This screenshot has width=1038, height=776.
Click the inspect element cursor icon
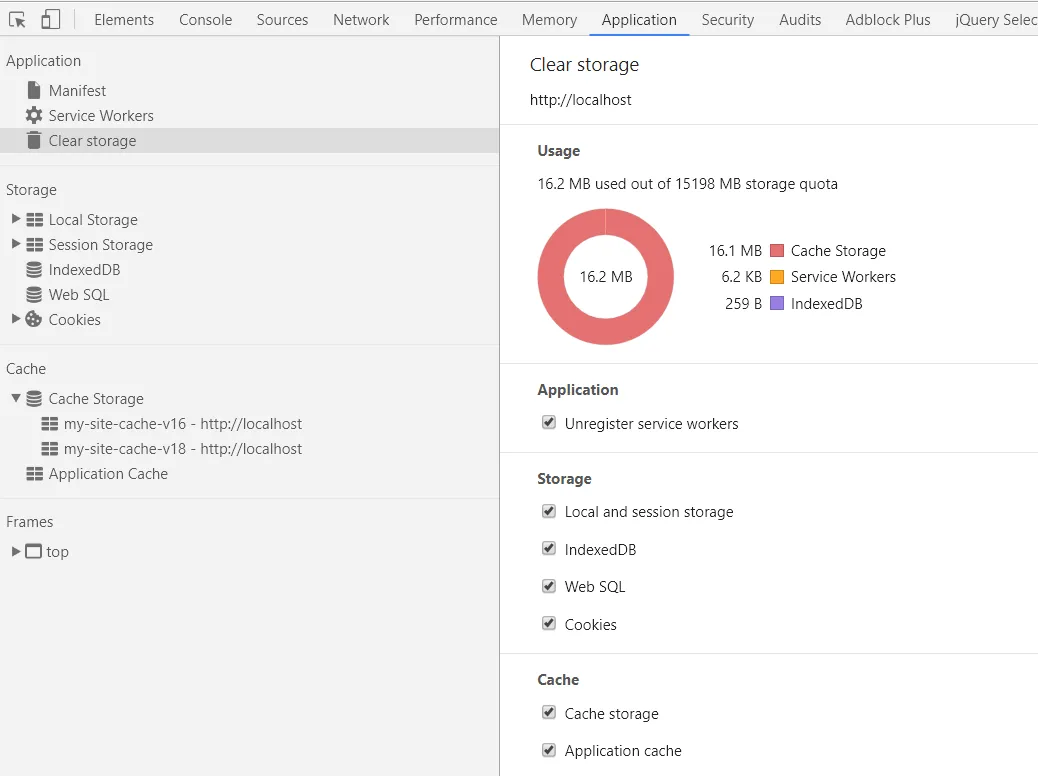17,20
